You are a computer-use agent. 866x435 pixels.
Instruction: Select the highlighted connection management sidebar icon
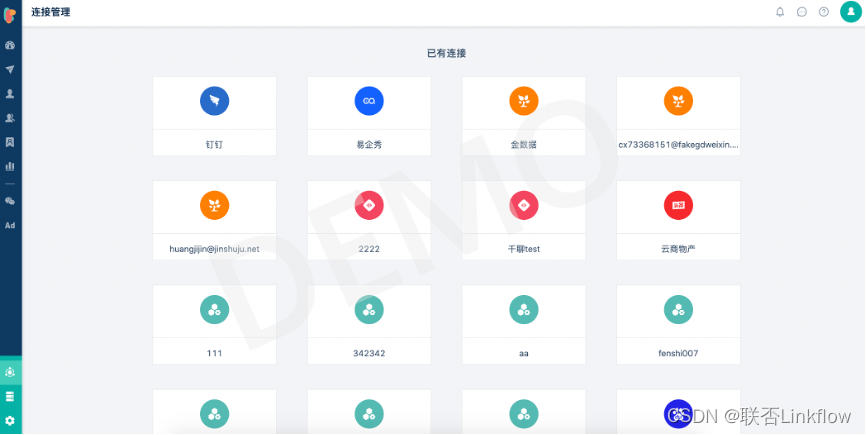(x=10, y=372)
